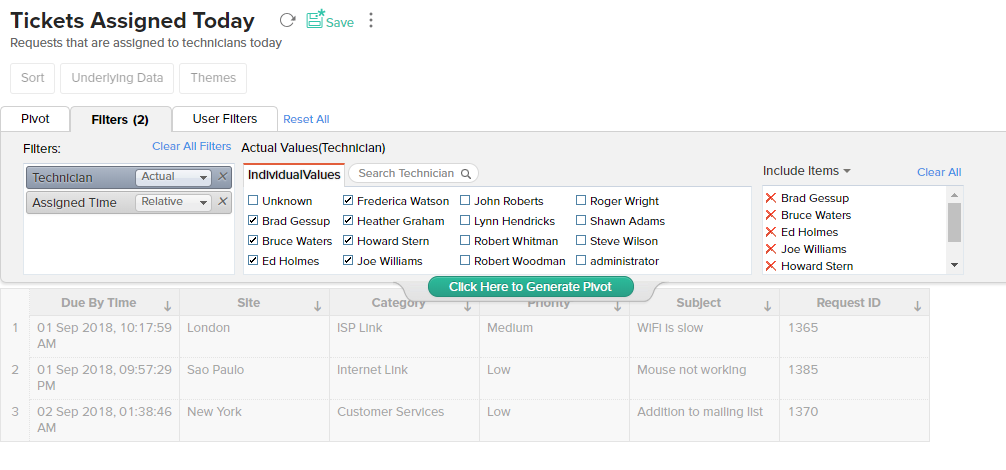The image size is (1006, 470).
Task: Enable the Roger Wright checkbox
Action: click(x=581, y=201)
